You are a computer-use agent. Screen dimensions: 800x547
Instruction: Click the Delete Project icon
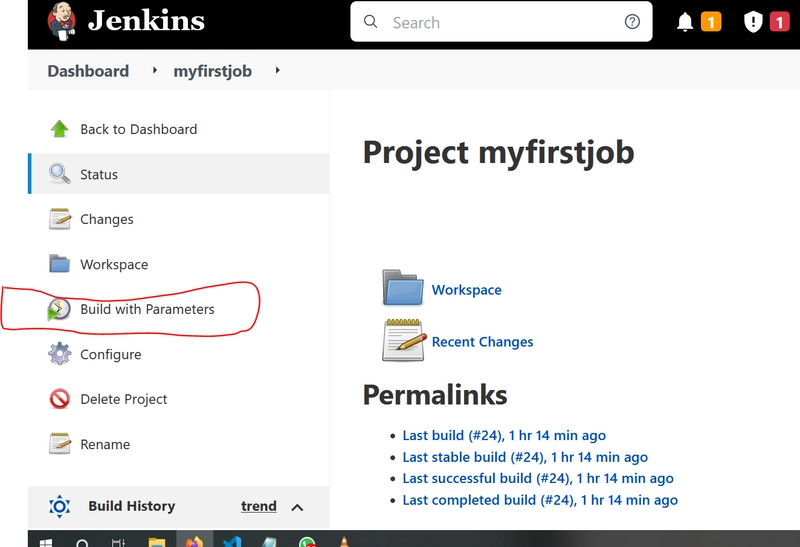(x=60, y=399)
